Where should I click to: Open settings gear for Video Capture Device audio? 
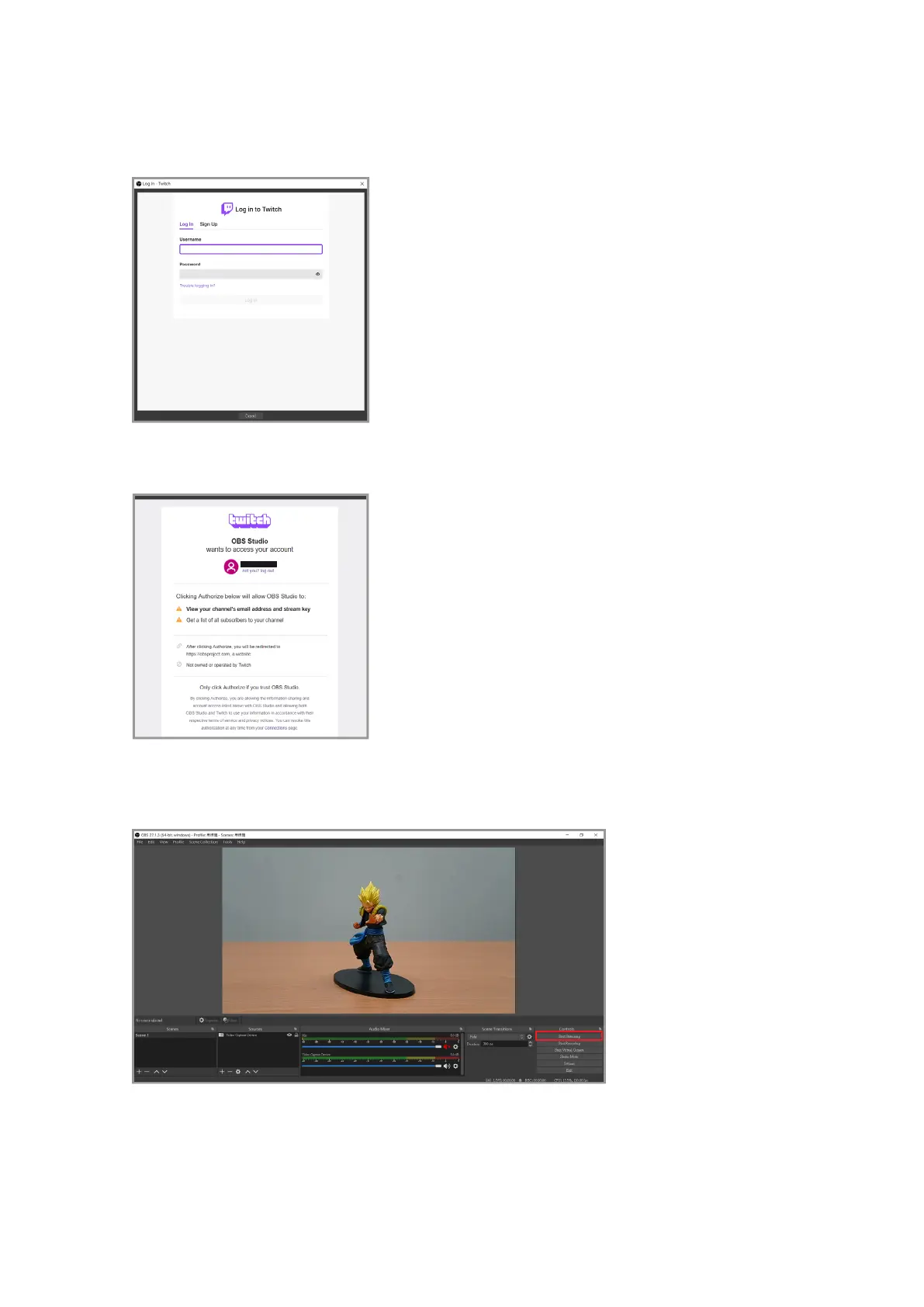click(x=455, y=1066)
